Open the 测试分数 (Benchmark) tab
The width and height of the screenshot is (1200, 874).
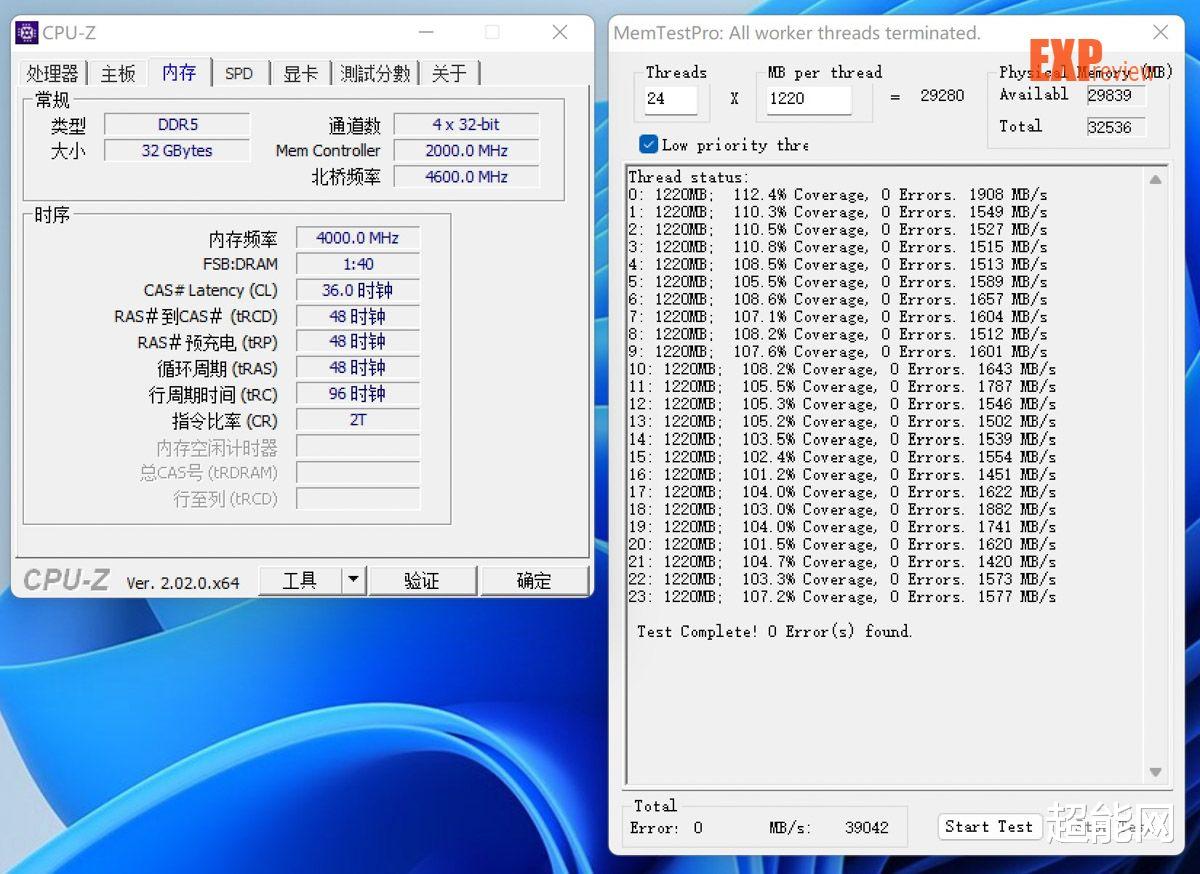pos(375,72)
